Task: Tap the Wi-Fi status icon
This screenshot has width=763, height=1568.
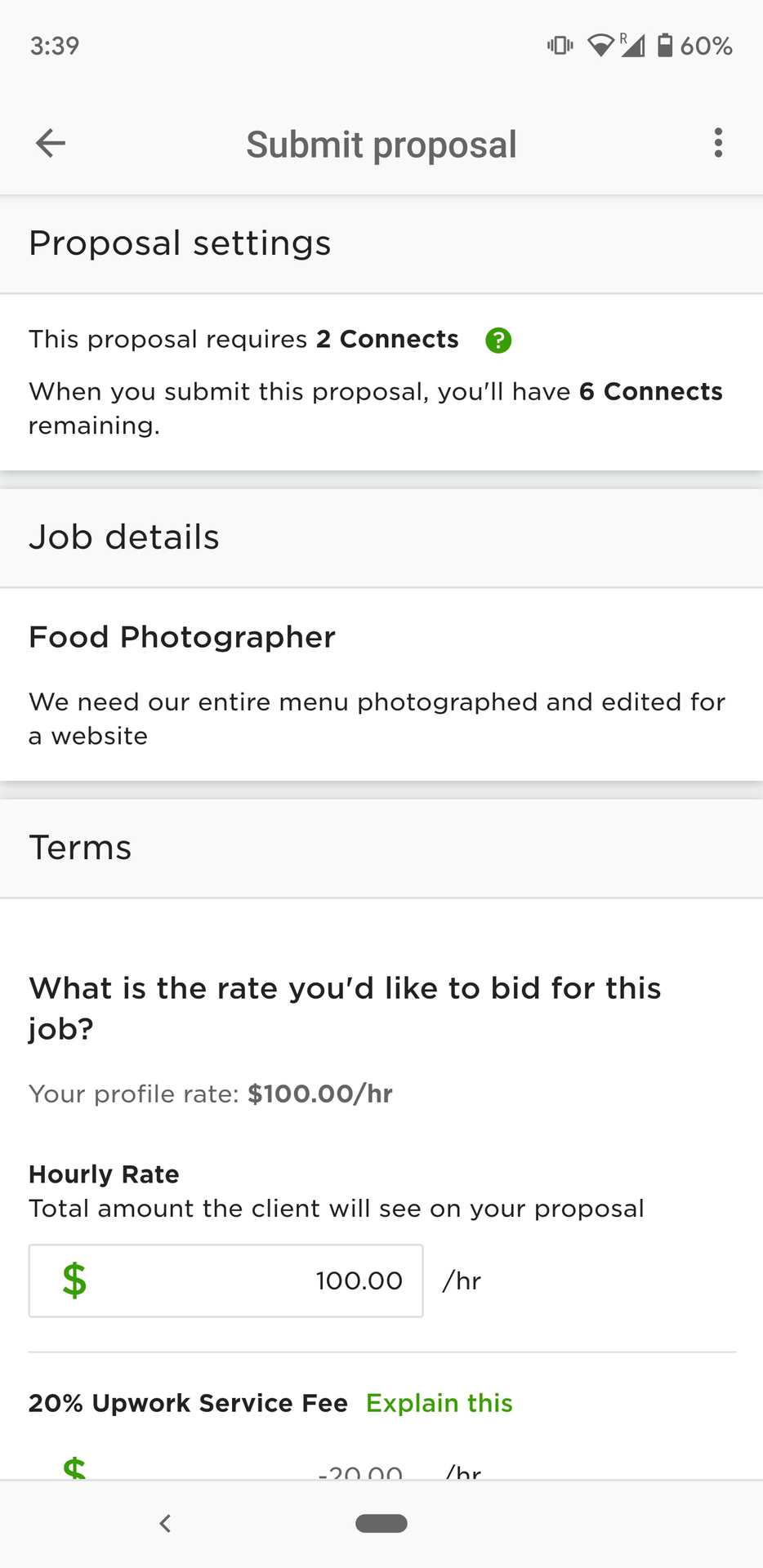Action: 601,46
